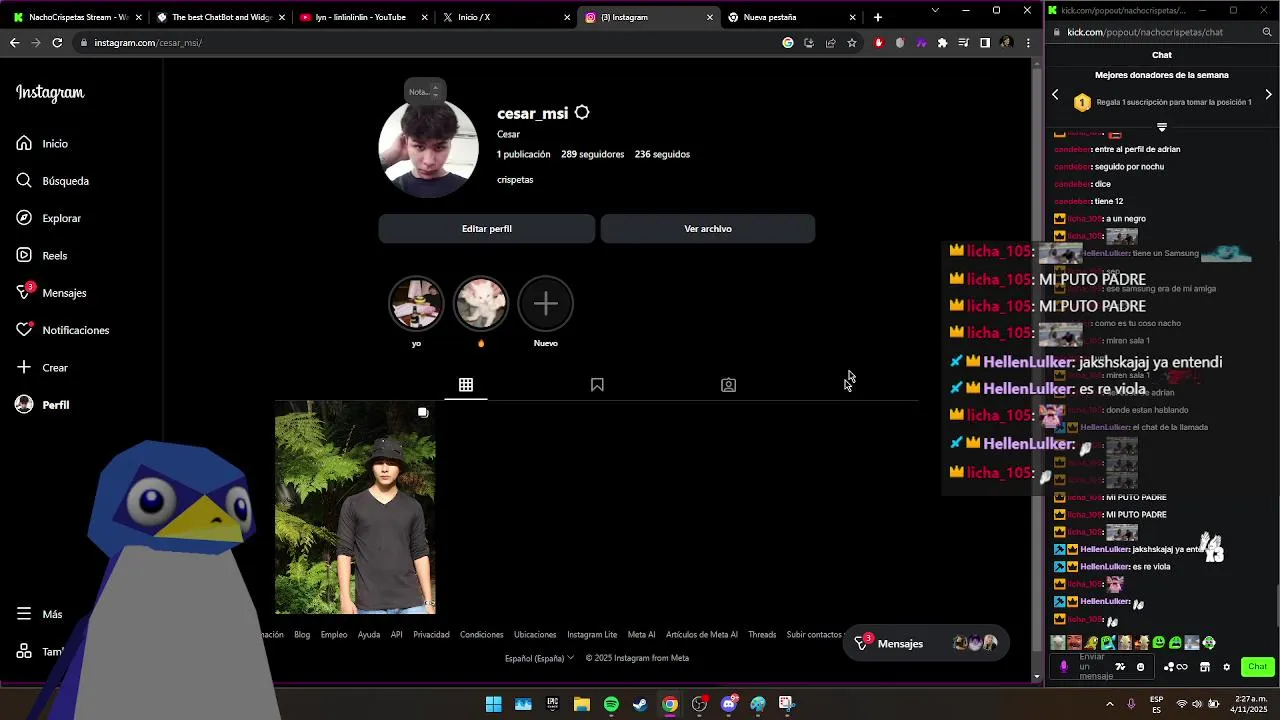Click Chrome profile avatar

point(1007,43)
